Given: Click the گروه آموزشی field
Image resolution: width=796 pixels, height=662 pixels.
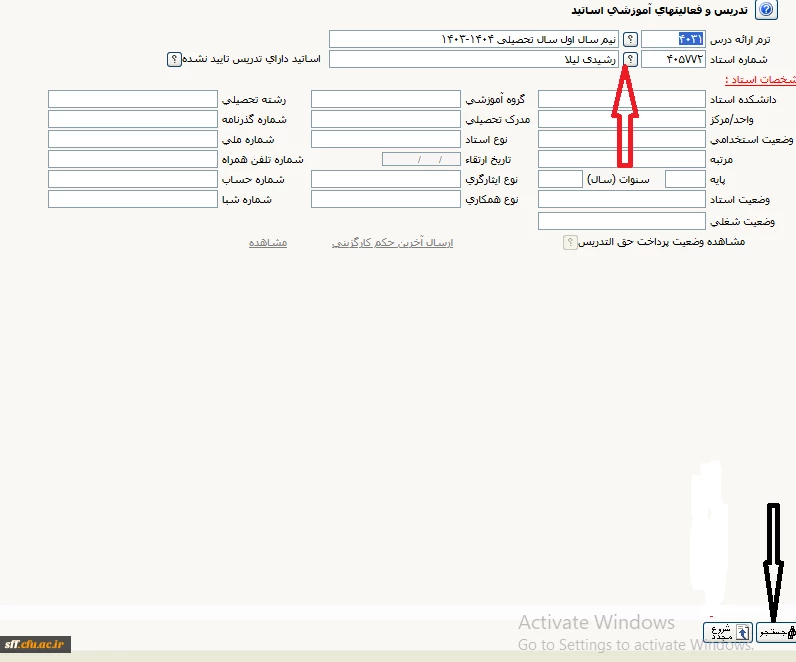Looking at the screenshot, I should [385, 99].
